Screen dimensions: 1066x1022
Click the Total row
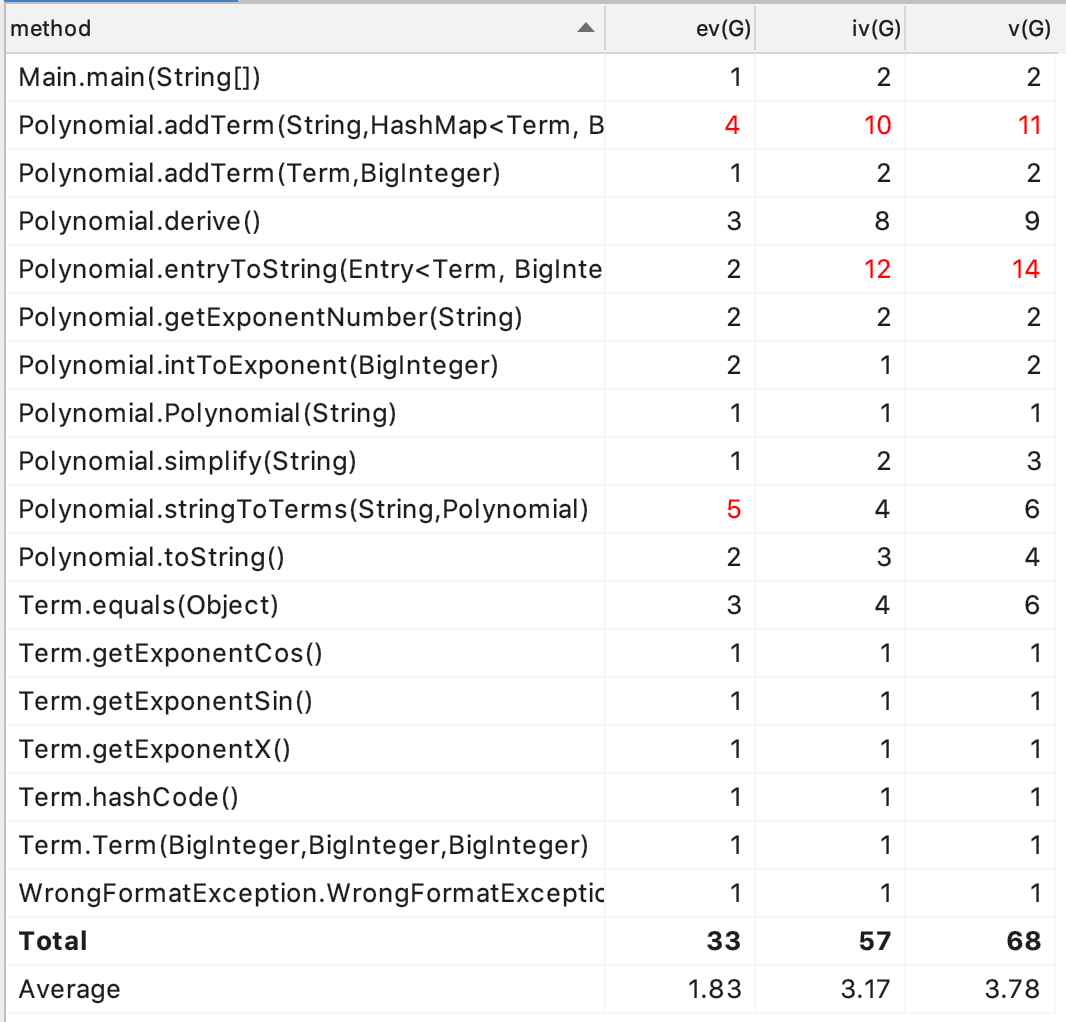[530, 941]
